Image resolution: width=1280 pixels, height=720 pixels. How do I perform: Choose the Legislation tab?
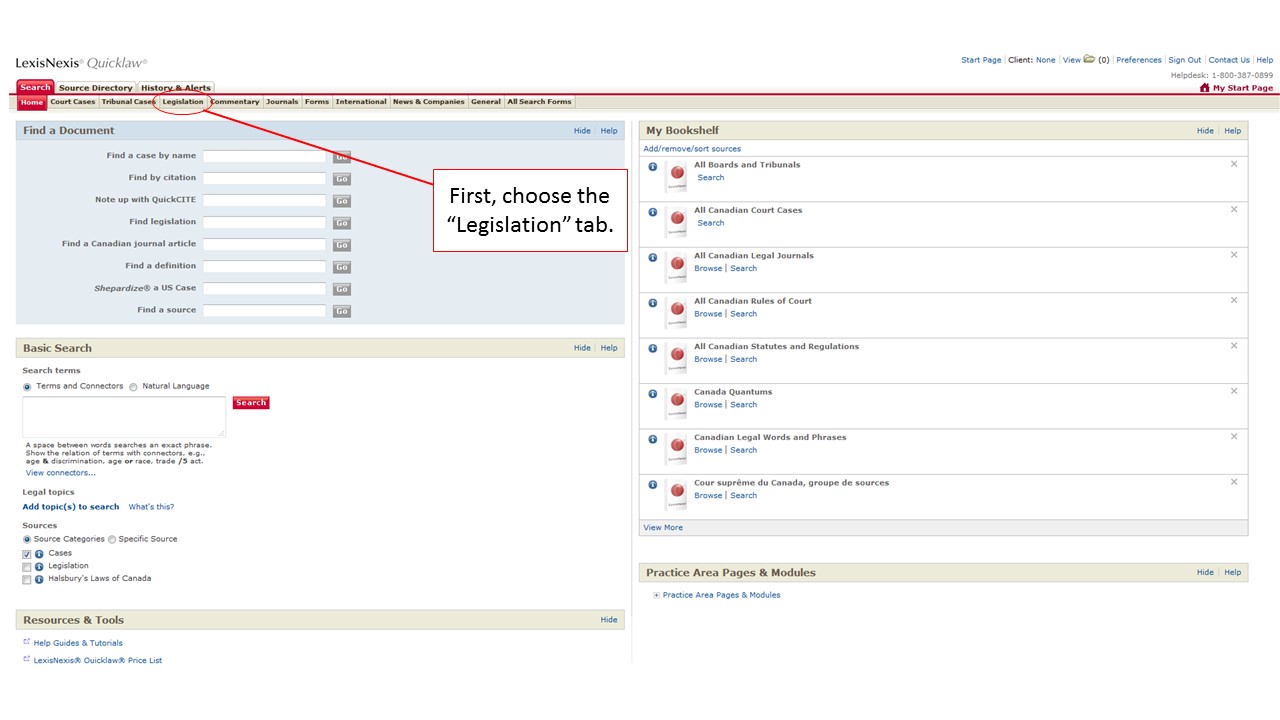click(x=183, y=102)
